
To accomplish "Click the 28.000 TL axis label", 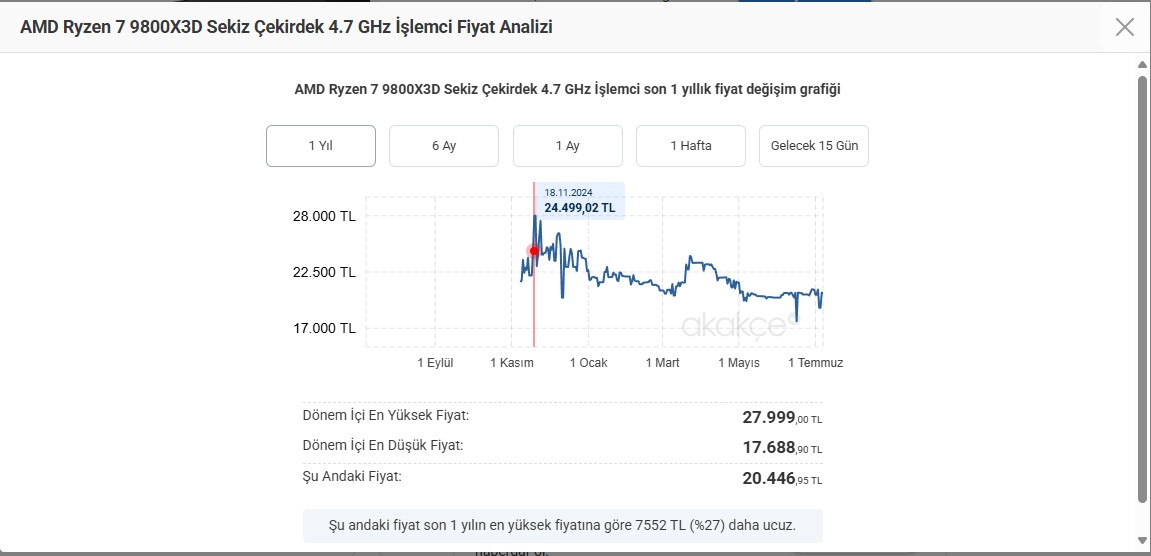I will tap(324, 217).
